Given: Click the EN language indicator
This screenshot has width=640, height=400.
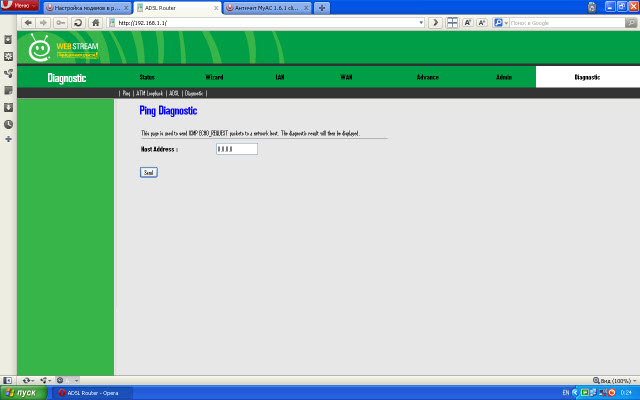Looking at the screenshot, I should [x=566, y=393].
